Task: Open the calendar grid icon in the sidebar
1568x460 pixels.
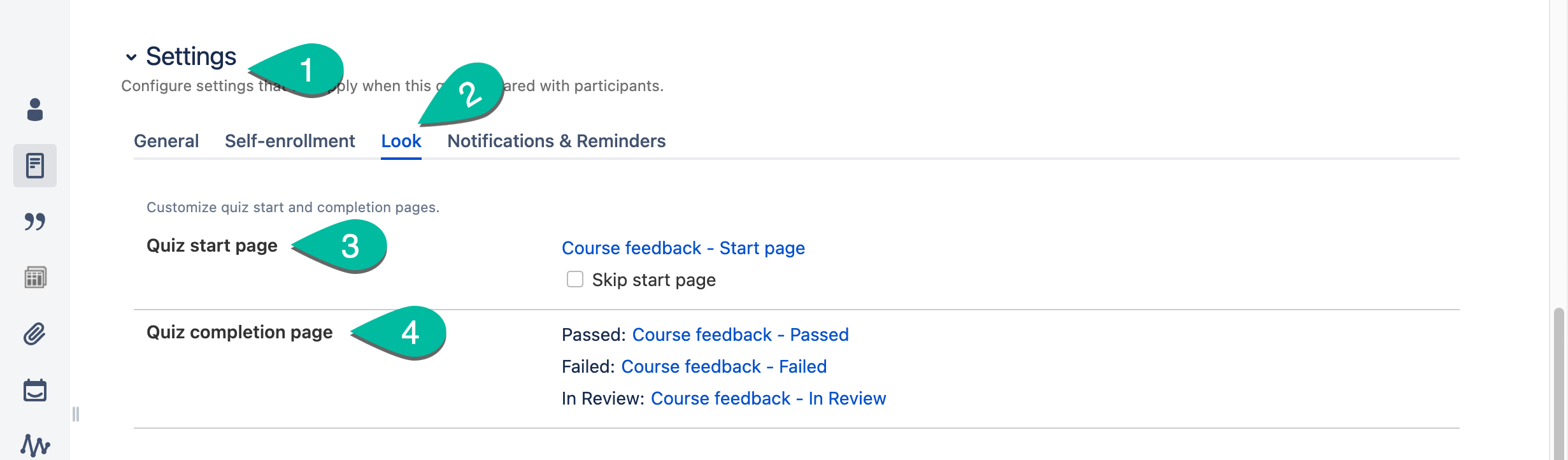Action: pyautogui.click(x=35, y=277)
